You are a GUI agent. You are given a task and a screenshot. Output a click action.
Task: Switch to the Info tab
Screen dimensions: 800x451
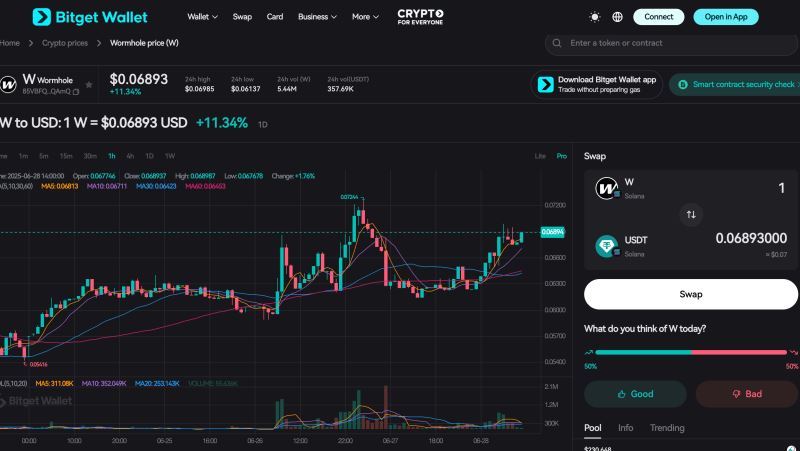point(625,428)
